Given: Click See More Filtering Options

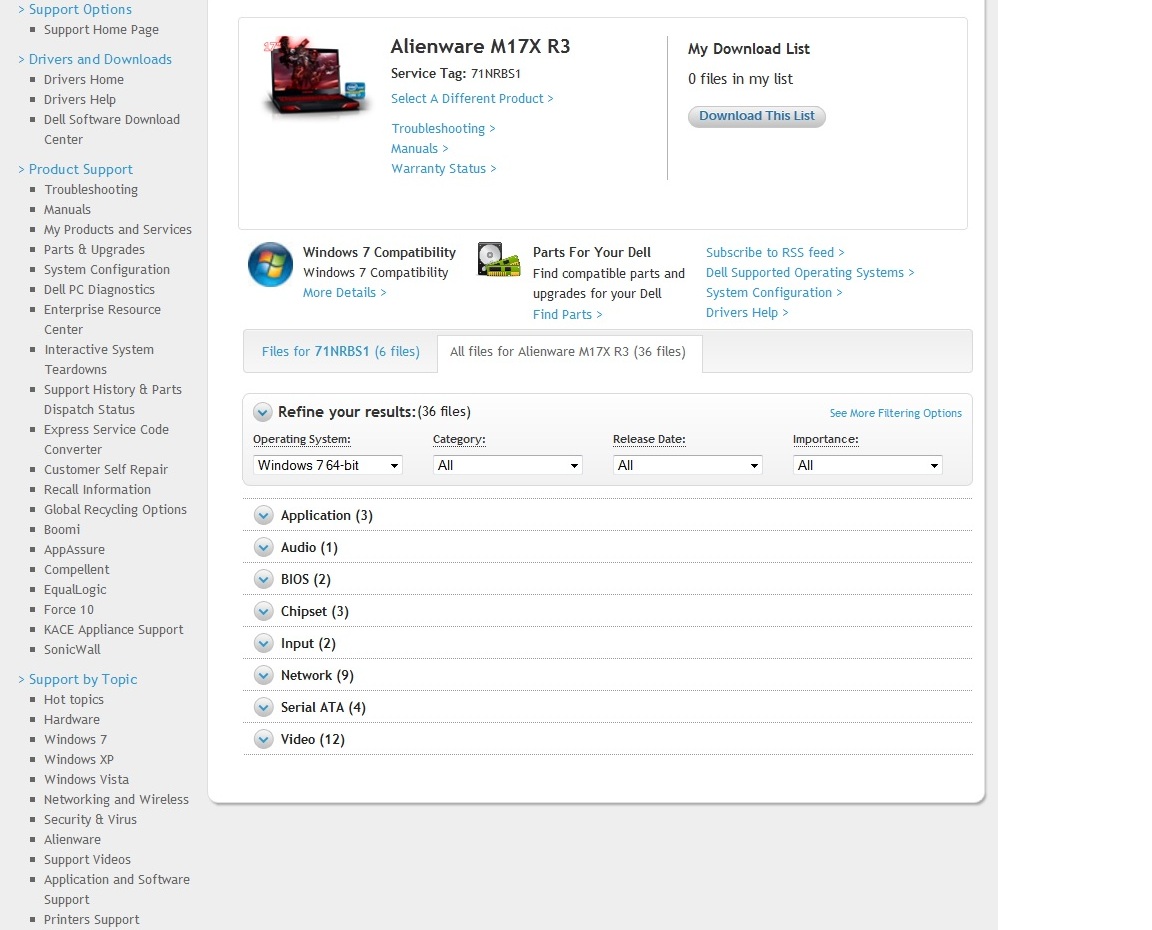Looking at the screenshot, I should tap(896, 413).
